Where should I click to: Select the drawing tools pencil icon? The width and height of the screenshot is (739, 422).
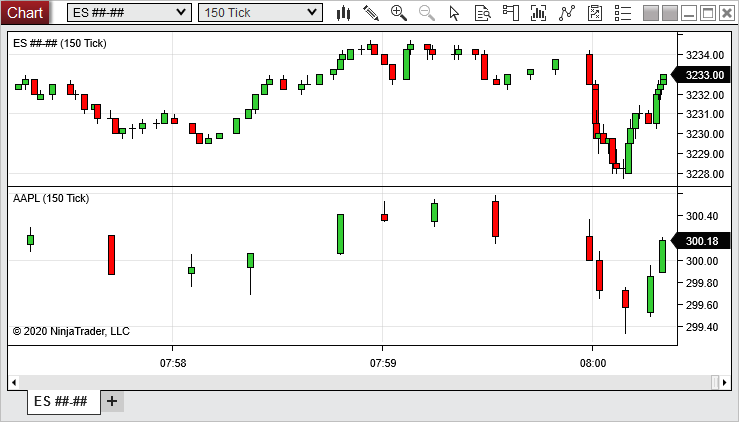(x=371, y=13)
